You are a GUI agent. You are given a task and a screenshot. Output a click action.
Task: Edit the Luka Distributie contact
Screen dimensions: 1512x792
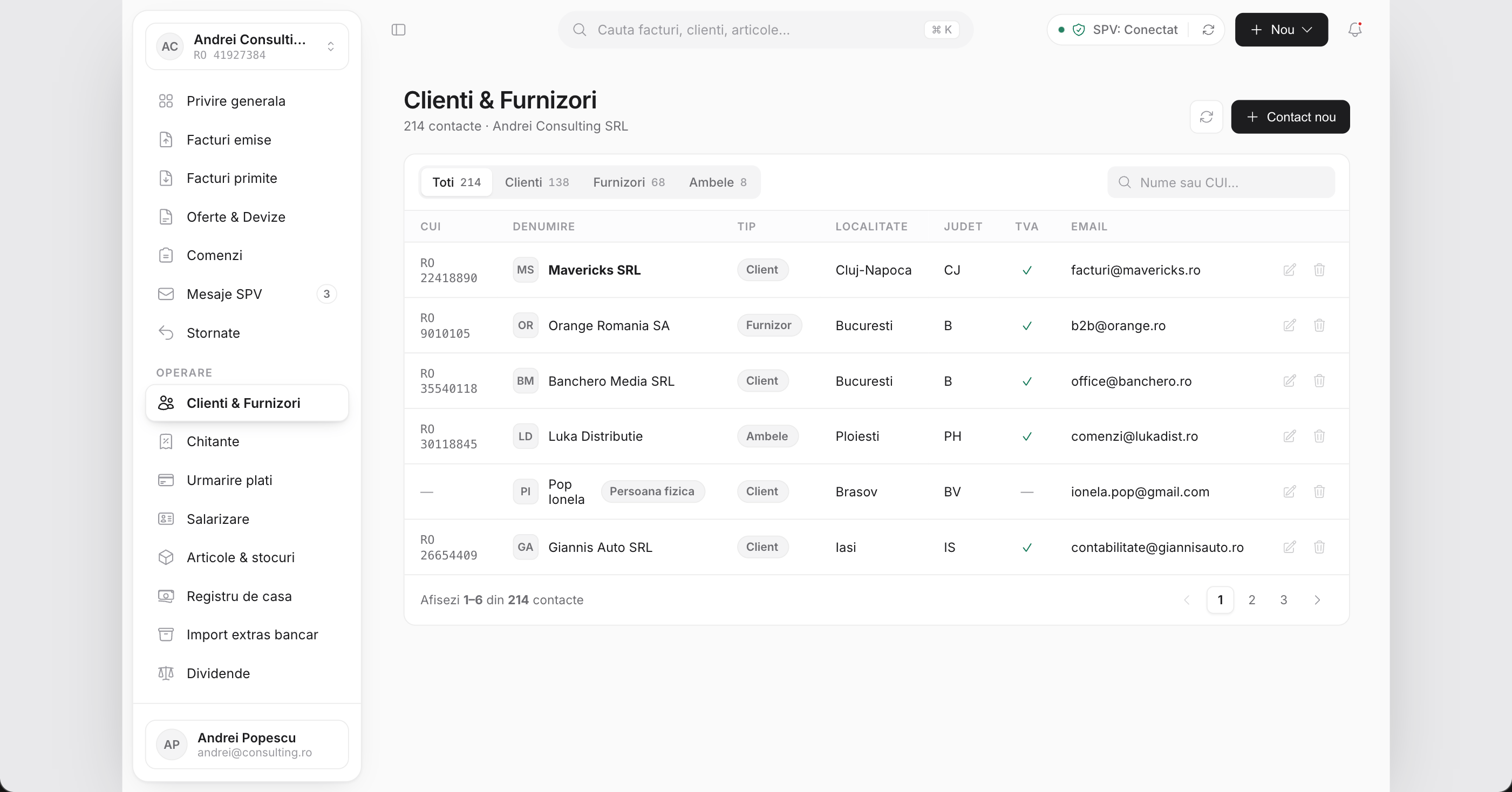(1289, 436)
